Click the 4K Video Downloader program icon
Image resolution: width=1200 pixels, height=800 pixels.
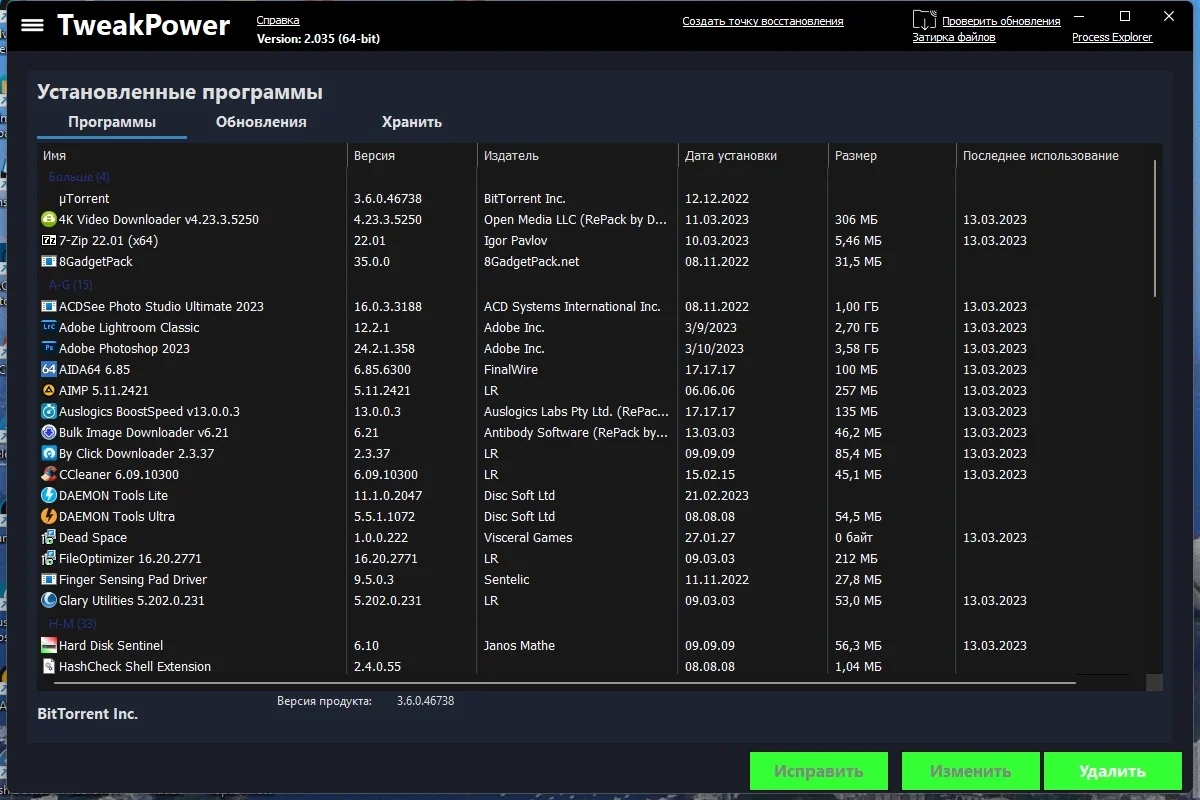49,219
